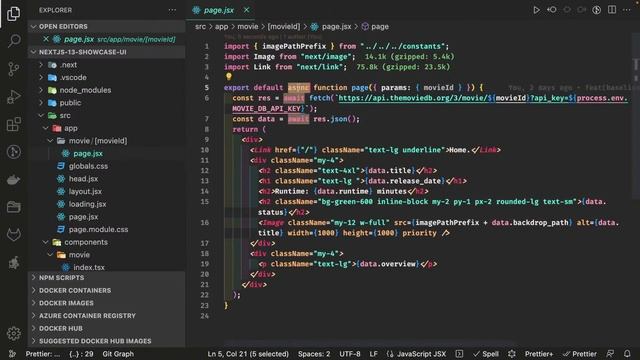Open notifications bell in status bar
The height and width of the screenshot is (360, 640).
627,354
